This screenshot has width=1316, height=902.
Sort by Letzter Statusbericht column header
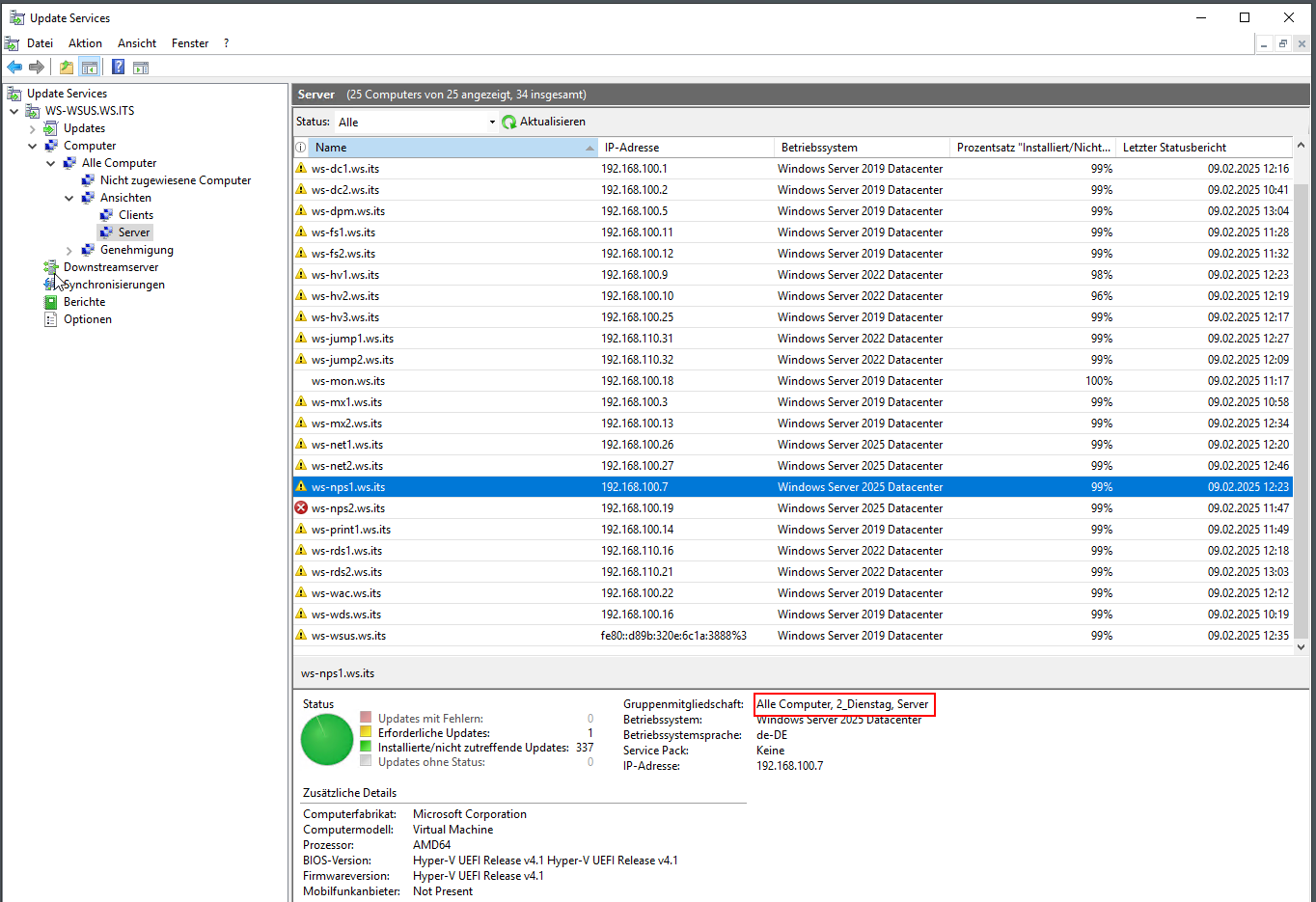(x=1203, y=148)
